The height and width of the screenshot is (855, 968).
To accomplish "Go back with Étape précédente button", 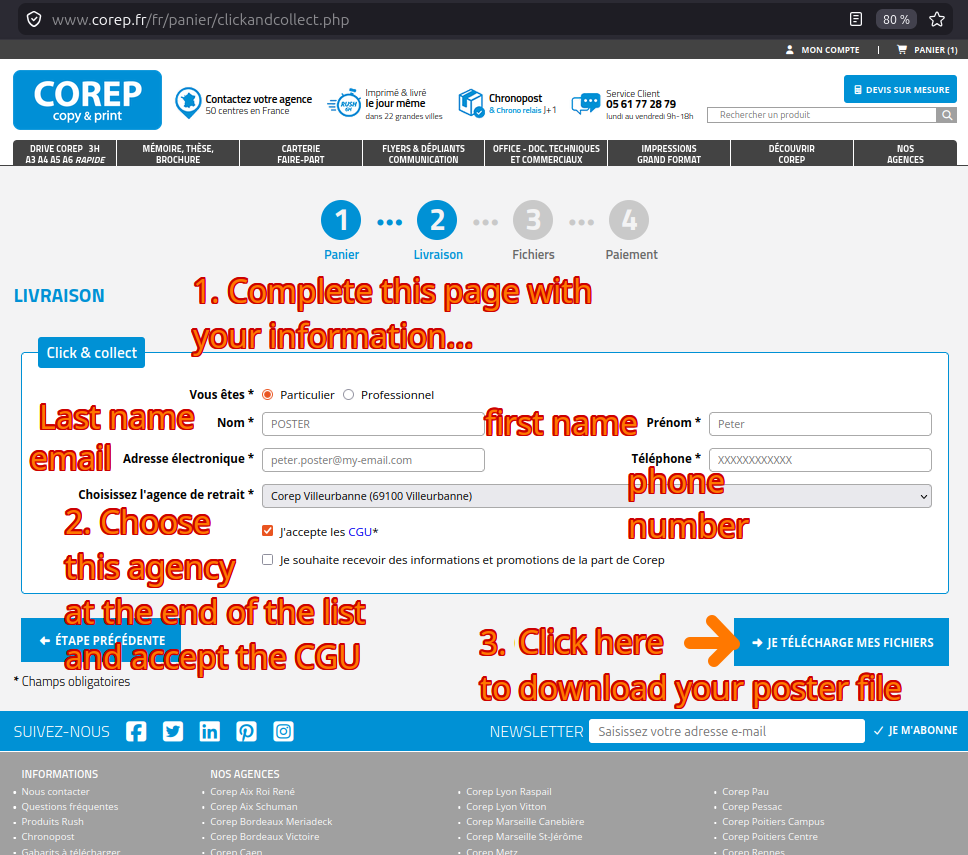I will [101, 640].
